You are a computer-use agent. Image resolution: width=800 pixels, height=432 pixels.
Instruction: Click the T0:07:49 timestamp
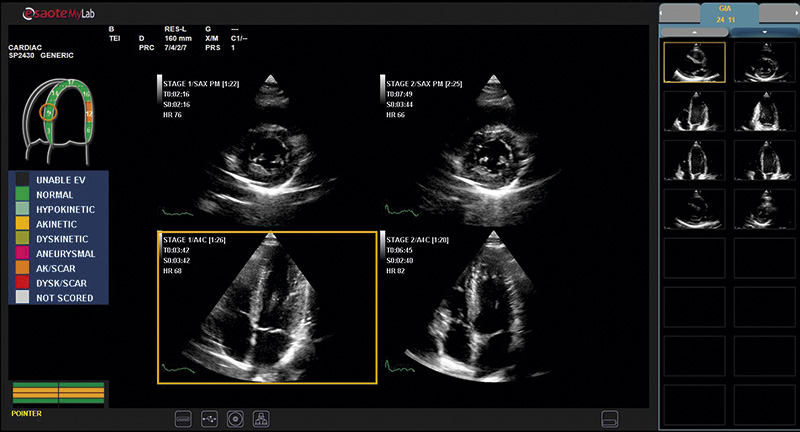pyautogui.click(x=399, y=94)
